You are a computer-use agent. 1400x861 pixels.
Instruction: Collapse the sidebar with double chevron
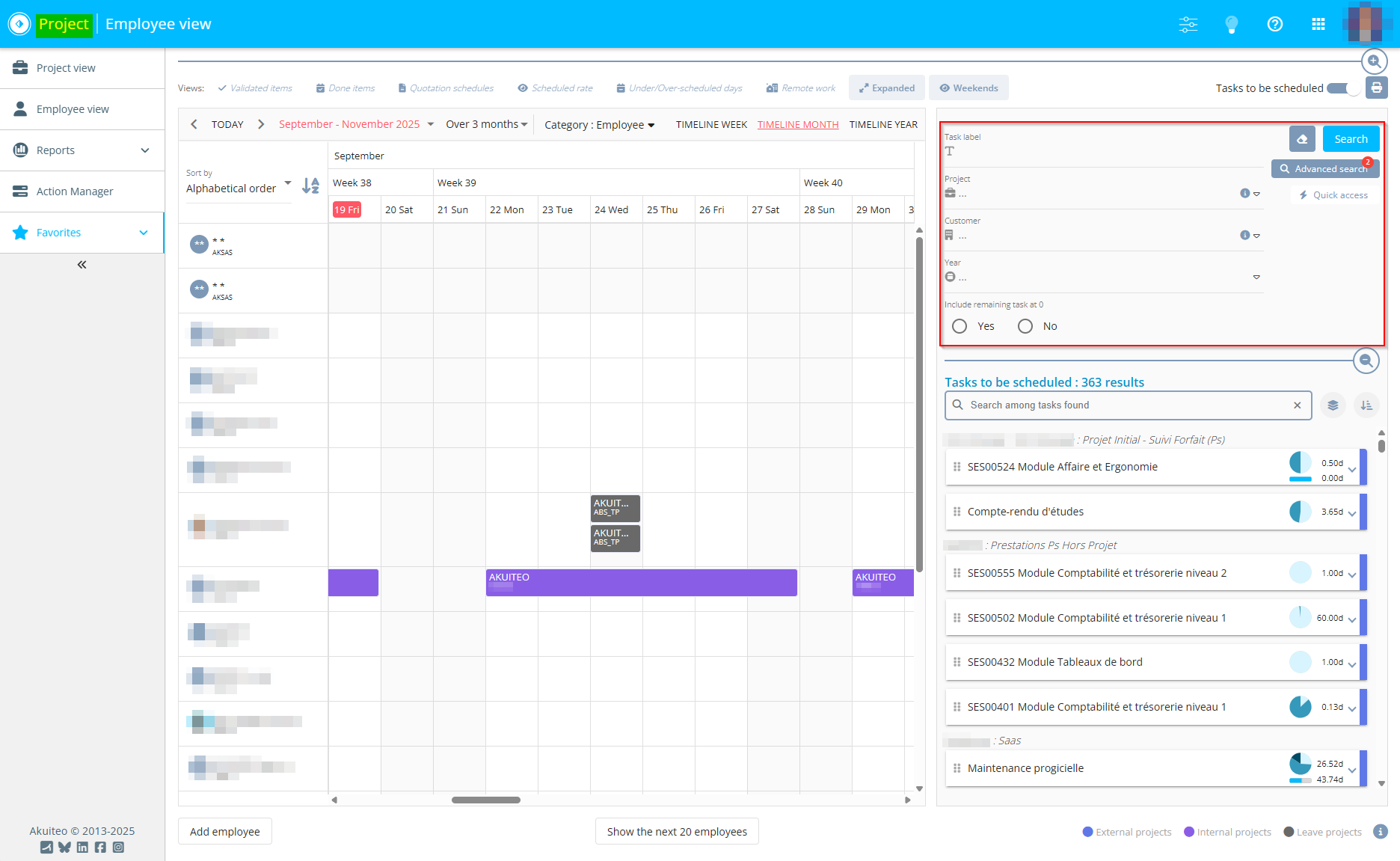pyautogui.click(x=82, y=265)
